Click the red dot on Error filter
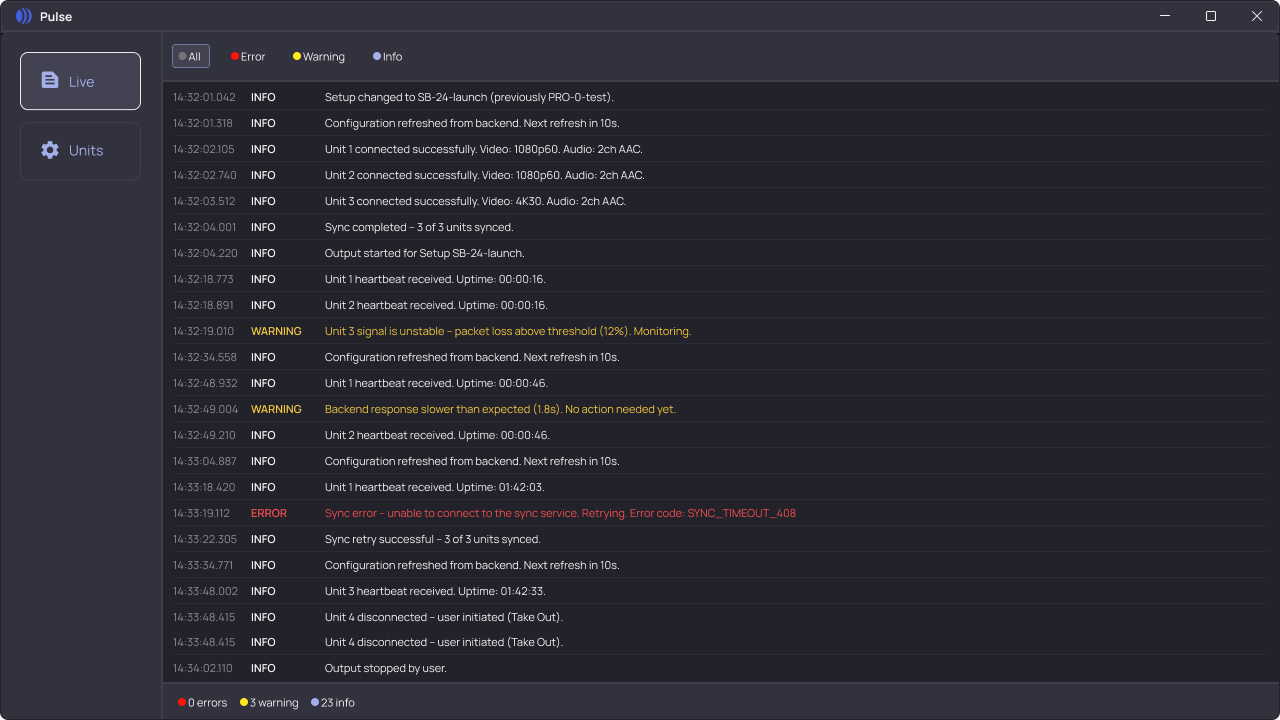 tap(235, 57)
